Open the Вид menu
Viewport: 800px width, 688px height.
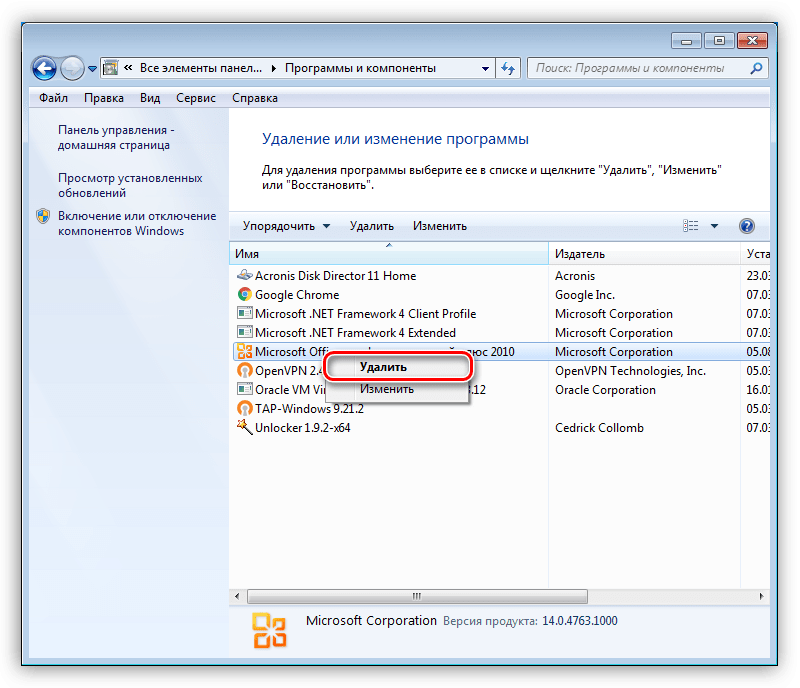click(x=150, y=98)
